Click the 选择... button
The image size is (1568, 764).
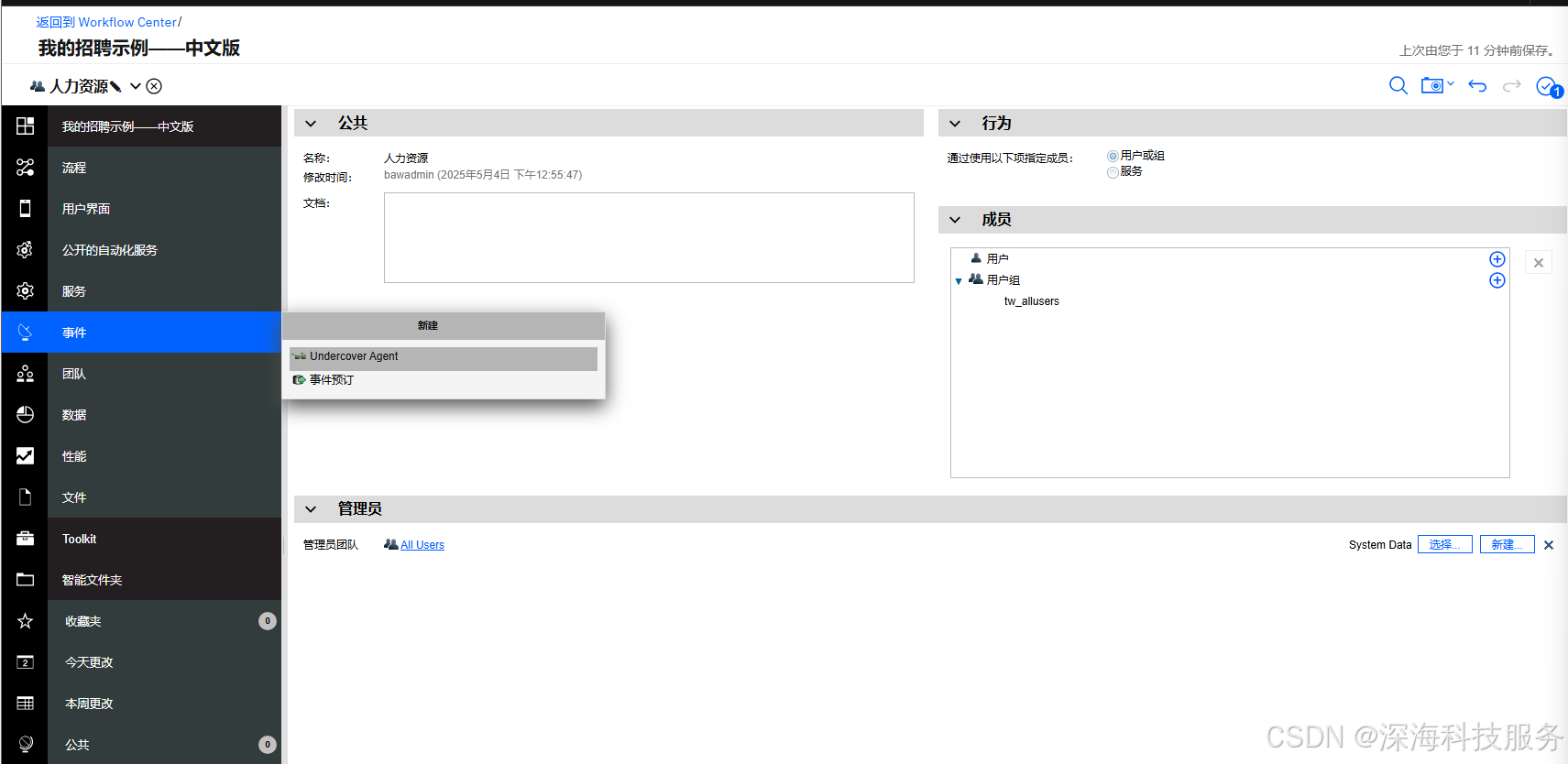[1445, 544]
